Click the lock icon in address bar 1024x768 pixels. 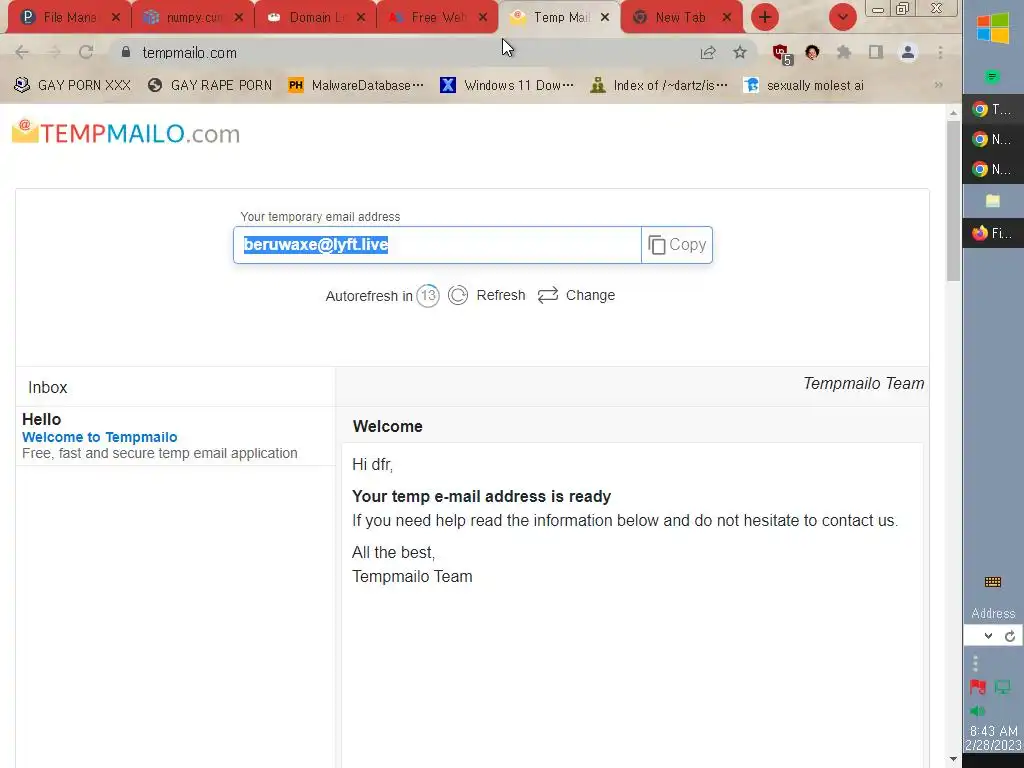pos(126,52)
